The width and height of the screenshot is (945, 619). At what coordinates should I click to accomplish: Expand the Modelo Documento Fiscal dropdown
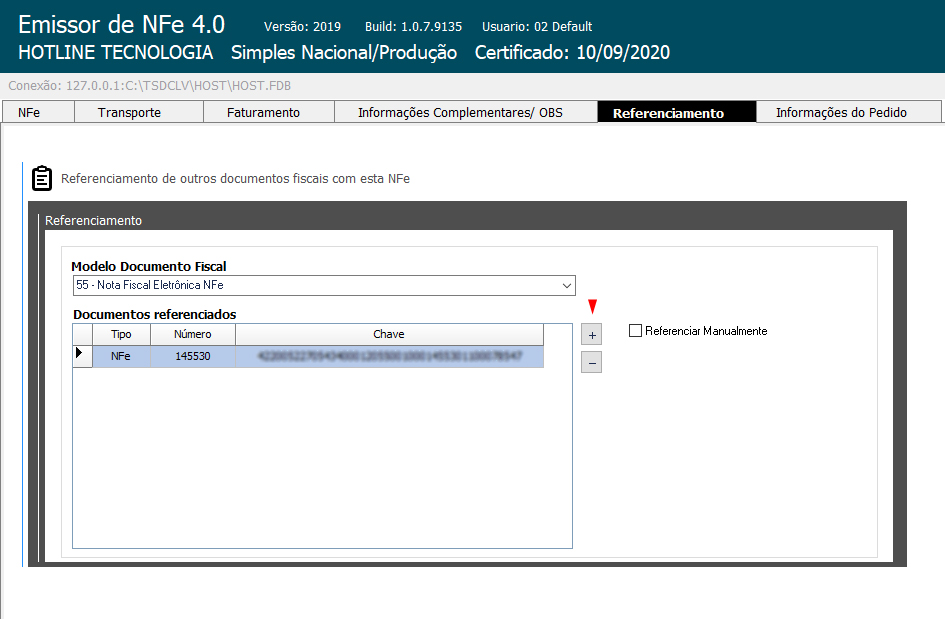567,286
